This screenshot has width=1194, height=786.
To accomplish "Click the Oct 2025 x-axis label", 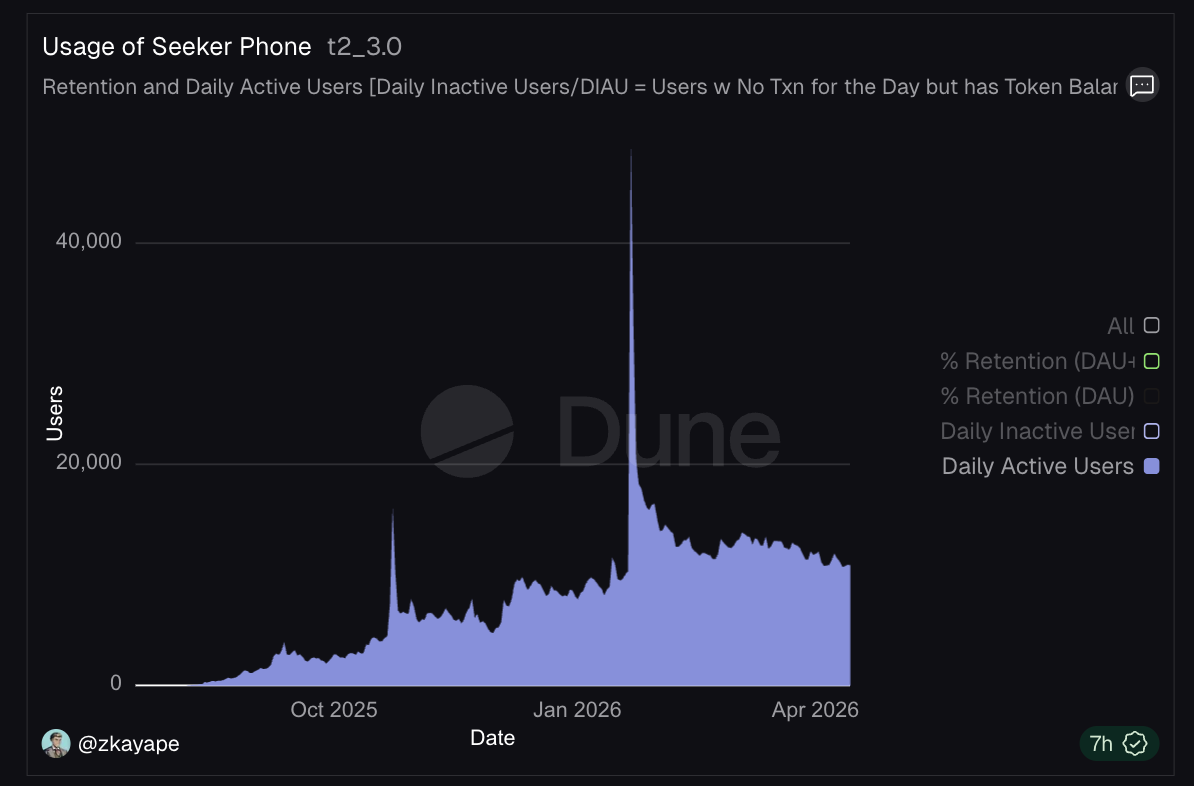I will pos(334,710).
